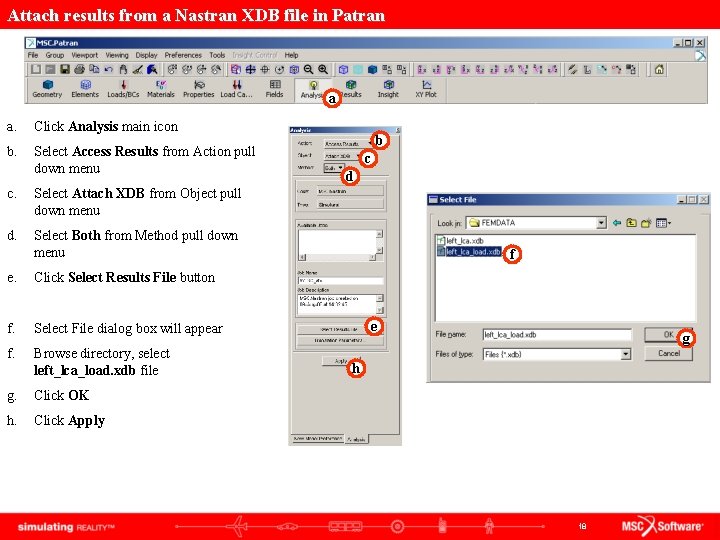Viewport: 720px width, 540px height.
Task: Go up one folder level icon
Action: click(x=631, y=223)
